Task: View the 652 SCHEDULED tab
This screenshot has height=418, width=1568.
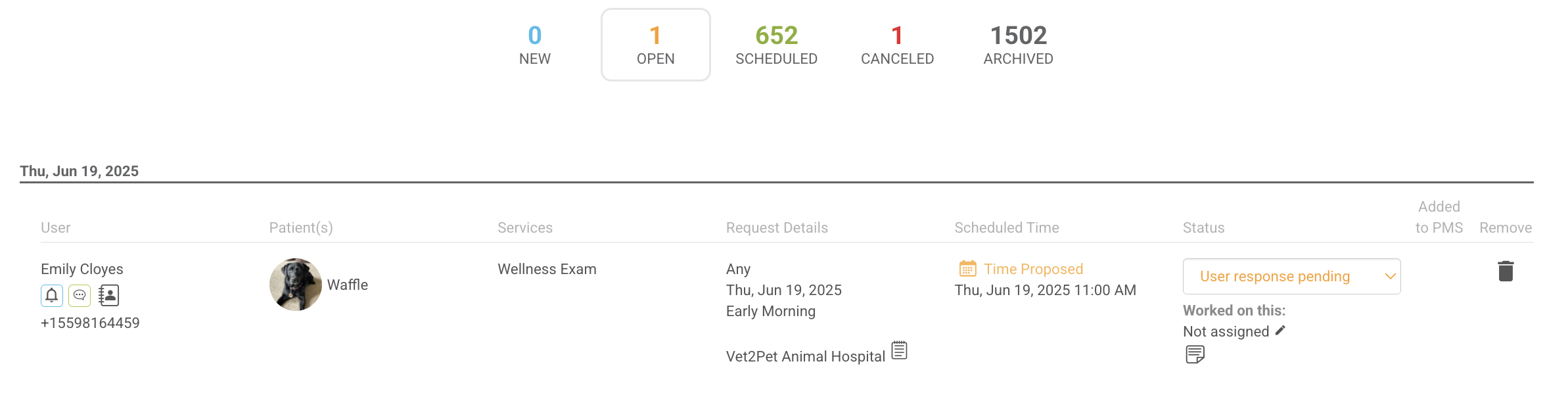Action: tap(776, 45)
